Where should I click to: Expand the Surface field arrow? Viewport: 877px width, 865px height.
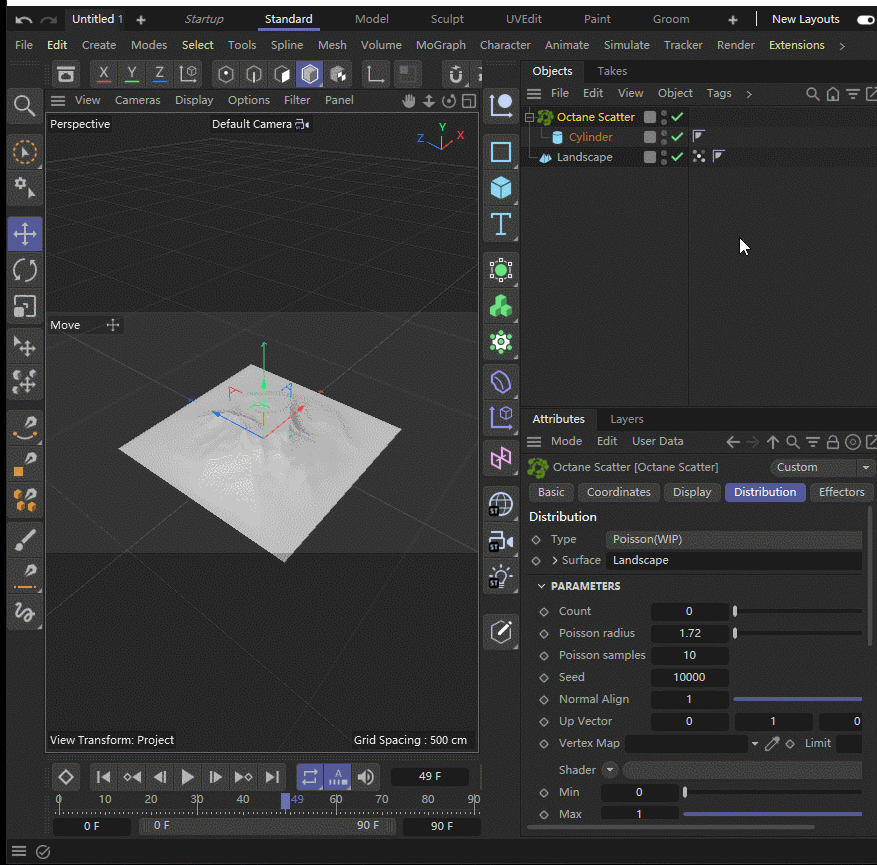tap(554, 560)
